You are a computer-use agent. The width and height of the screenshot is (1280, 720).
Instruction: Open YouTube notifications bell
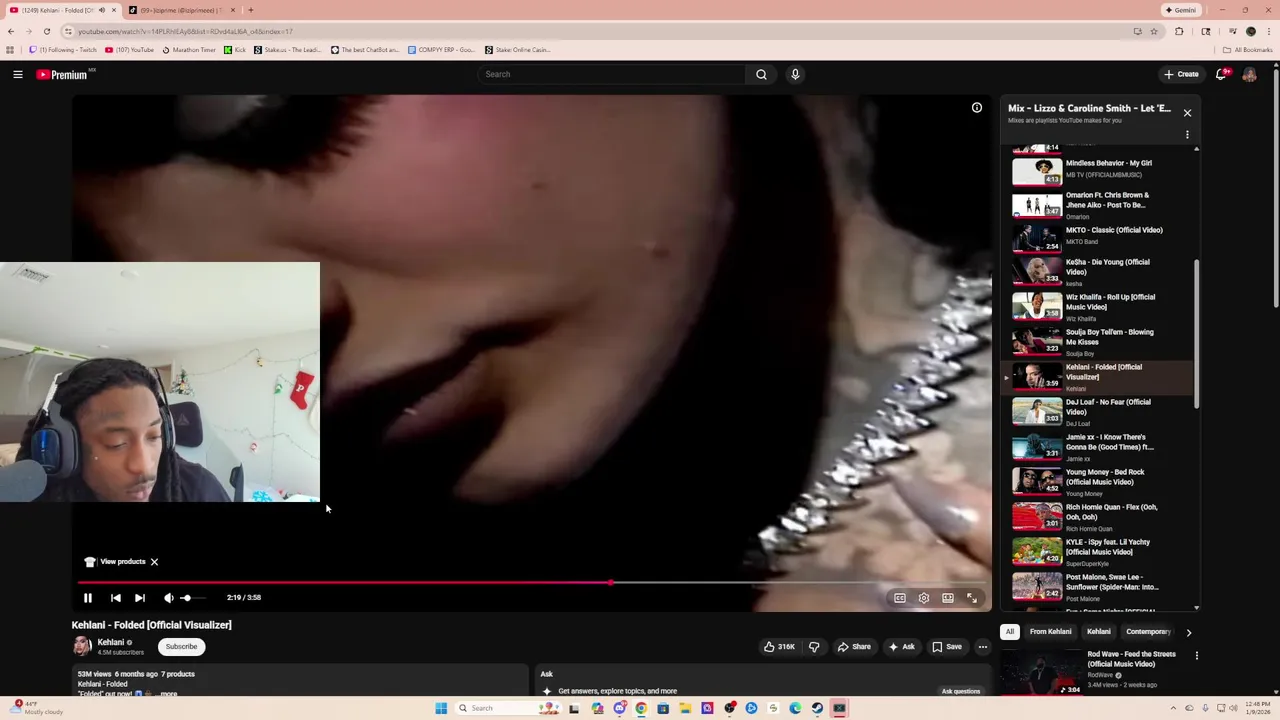1222,74
